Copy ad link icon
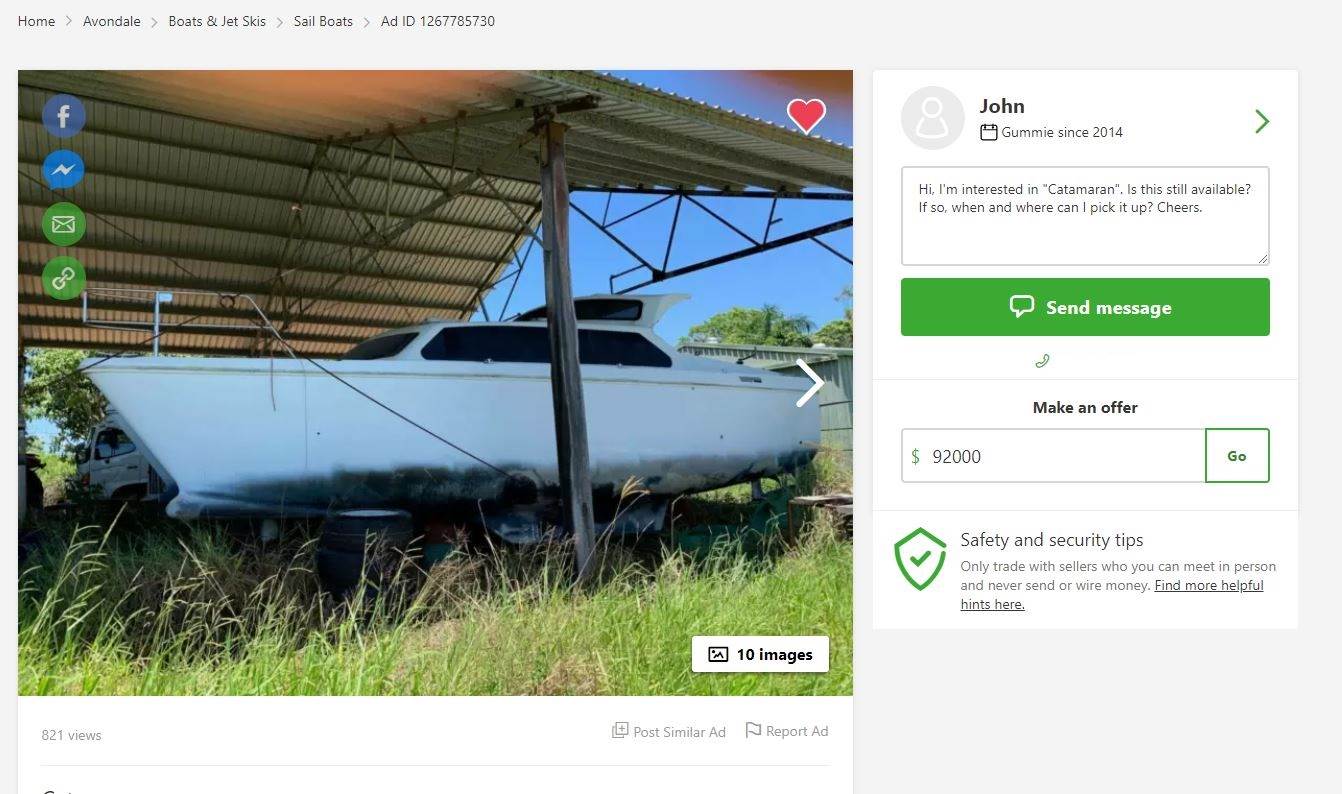 click(x=63, y=278)
